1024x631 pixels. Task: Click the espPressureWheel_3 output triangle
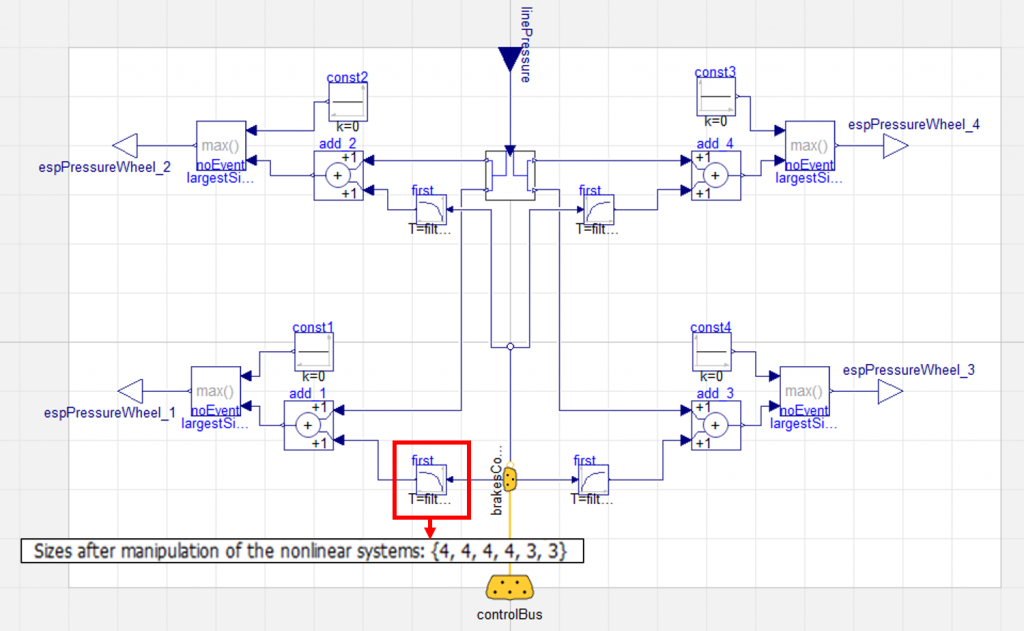pos(891,392)
